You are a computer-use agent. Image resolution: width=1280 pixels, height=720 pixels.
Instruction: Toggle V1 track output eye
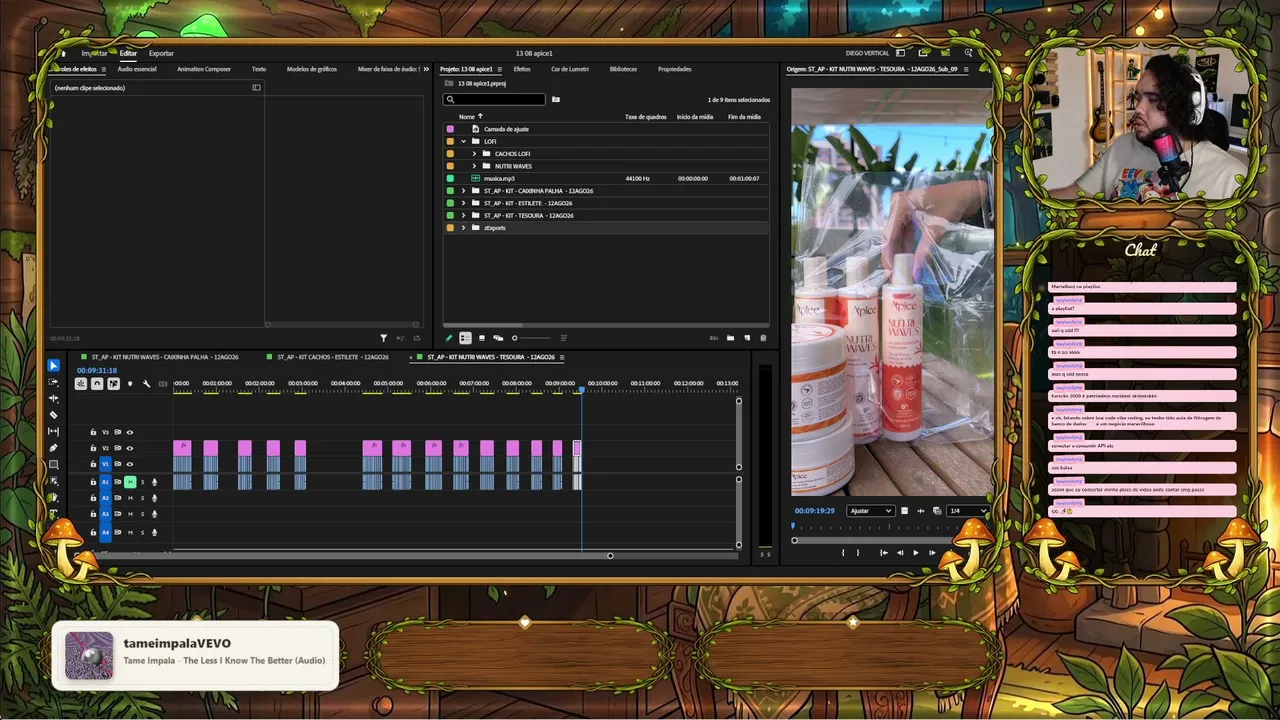pos(129,464)
